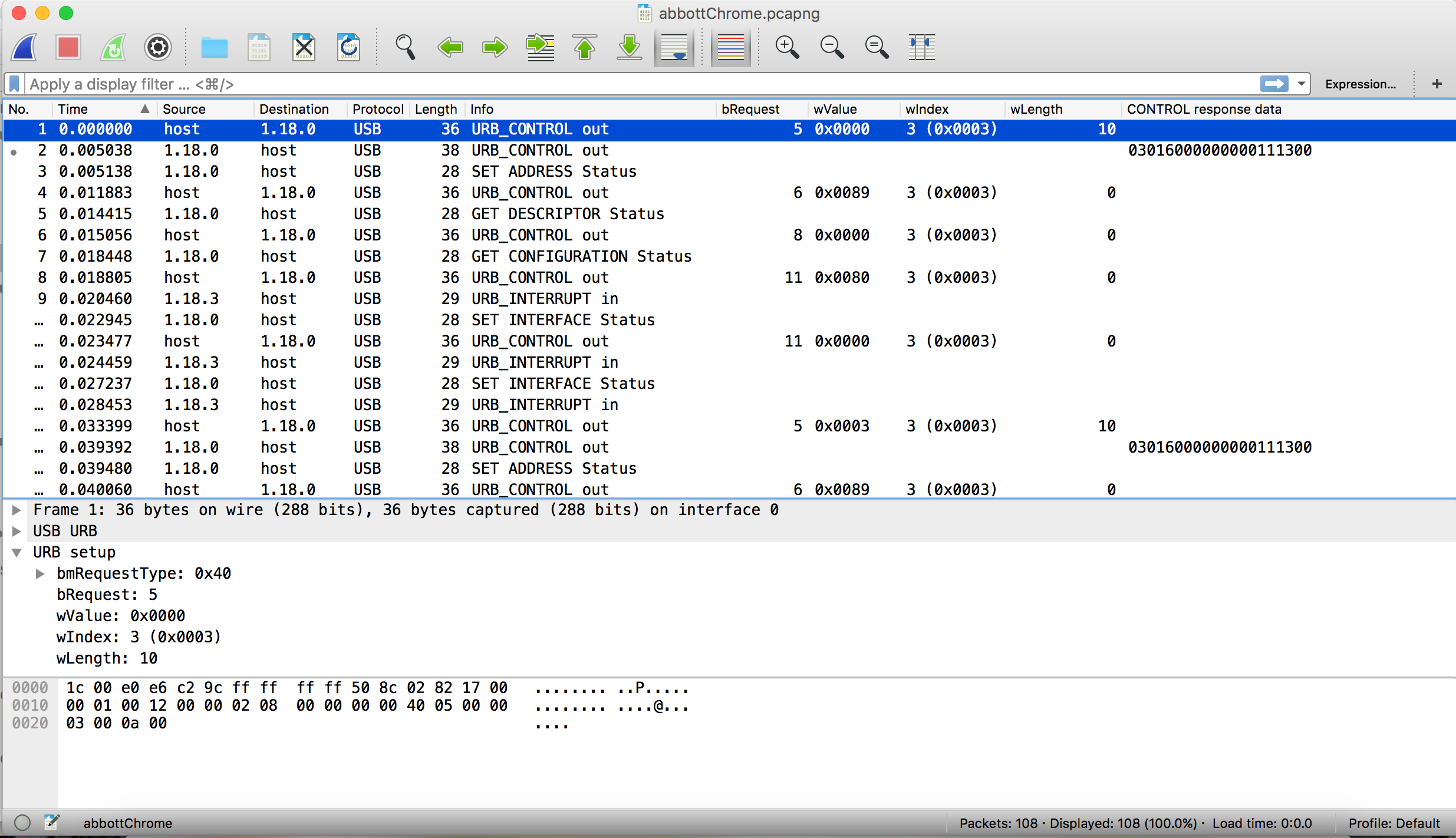Viewport: 1456px width, 838px height.
Task: Stop the capture with the red square
Action: click(x=68, y=48)
